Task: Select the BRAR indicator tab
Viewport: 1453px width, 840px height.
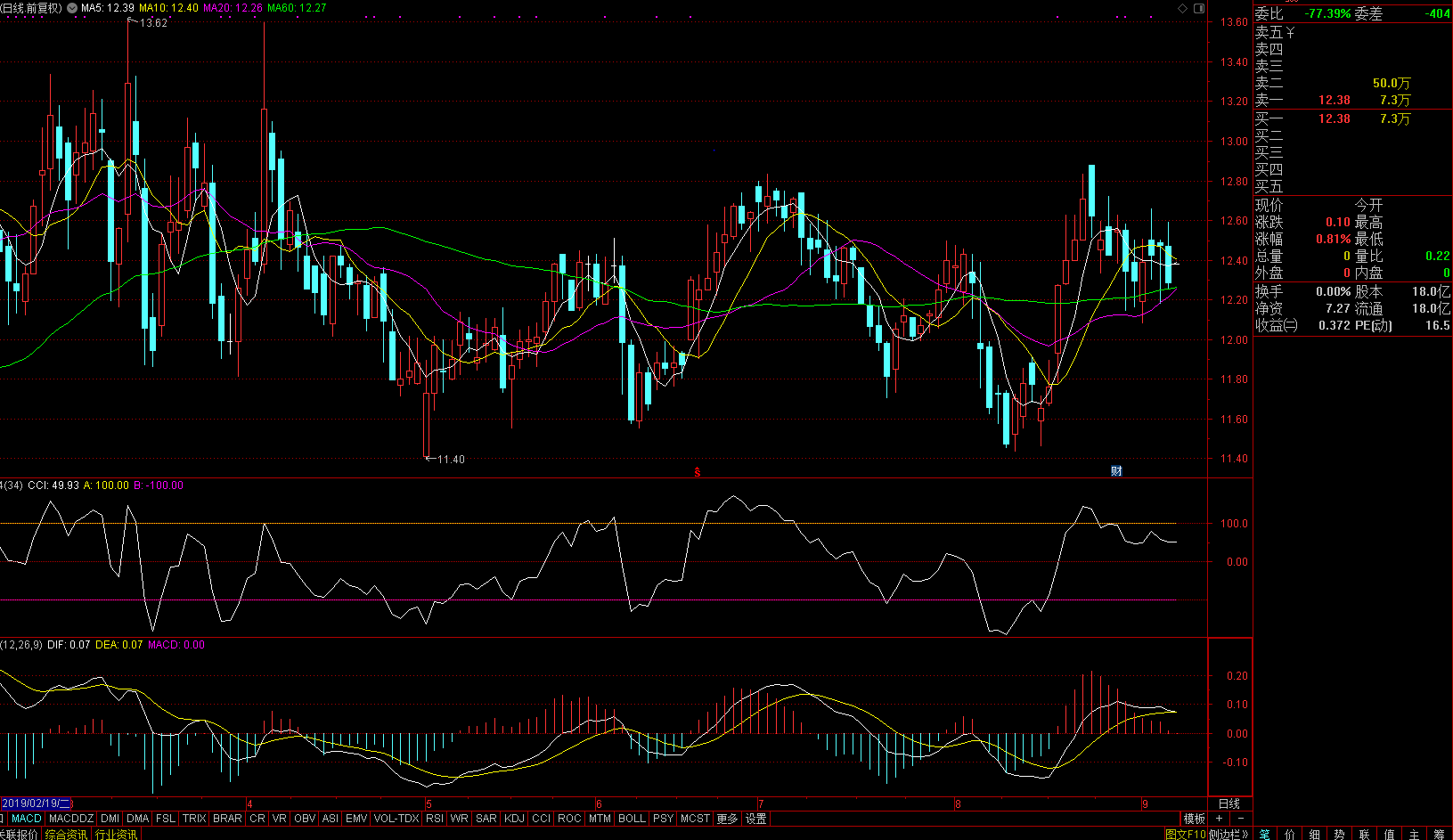Action: (x=227, y=819)
